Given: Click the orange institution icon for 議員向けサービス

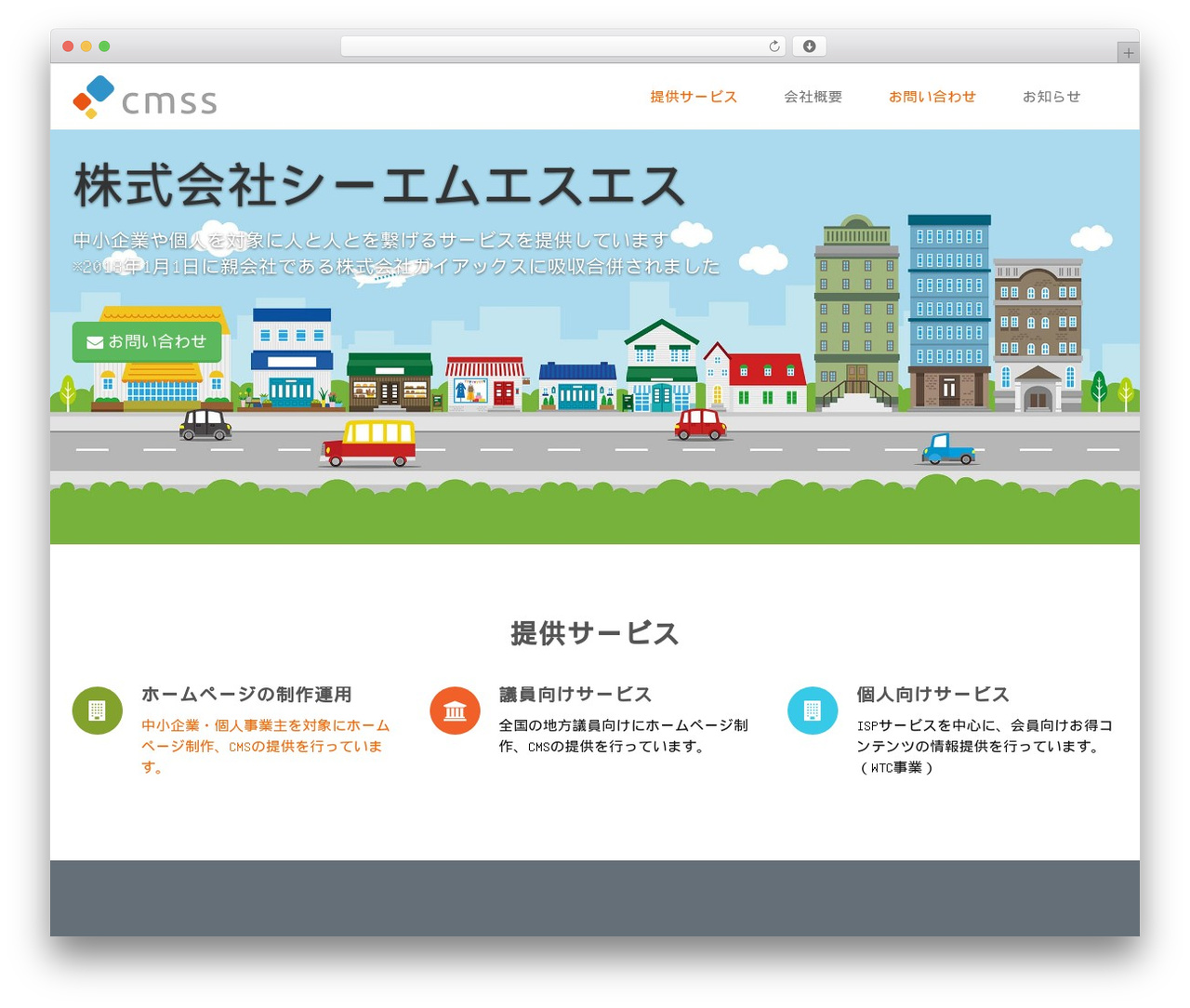Looking at the screenshot, I should [455, 710].
